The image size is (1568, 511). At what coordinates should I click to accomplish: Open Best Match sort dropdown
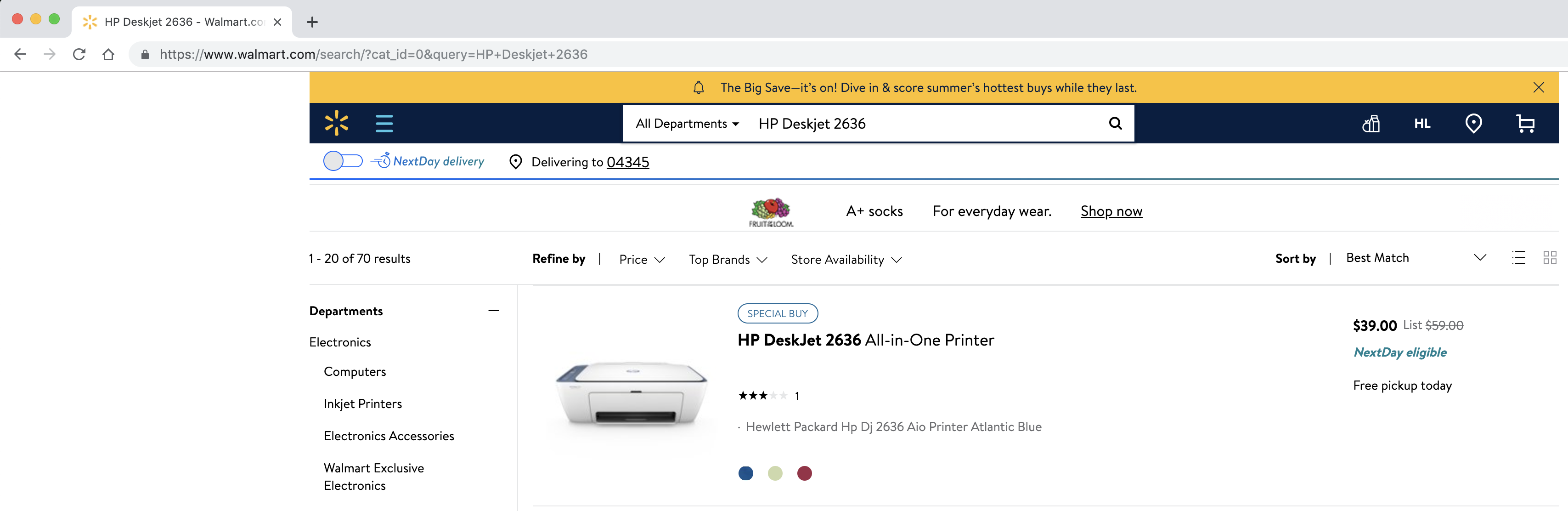coord(1416,258)
